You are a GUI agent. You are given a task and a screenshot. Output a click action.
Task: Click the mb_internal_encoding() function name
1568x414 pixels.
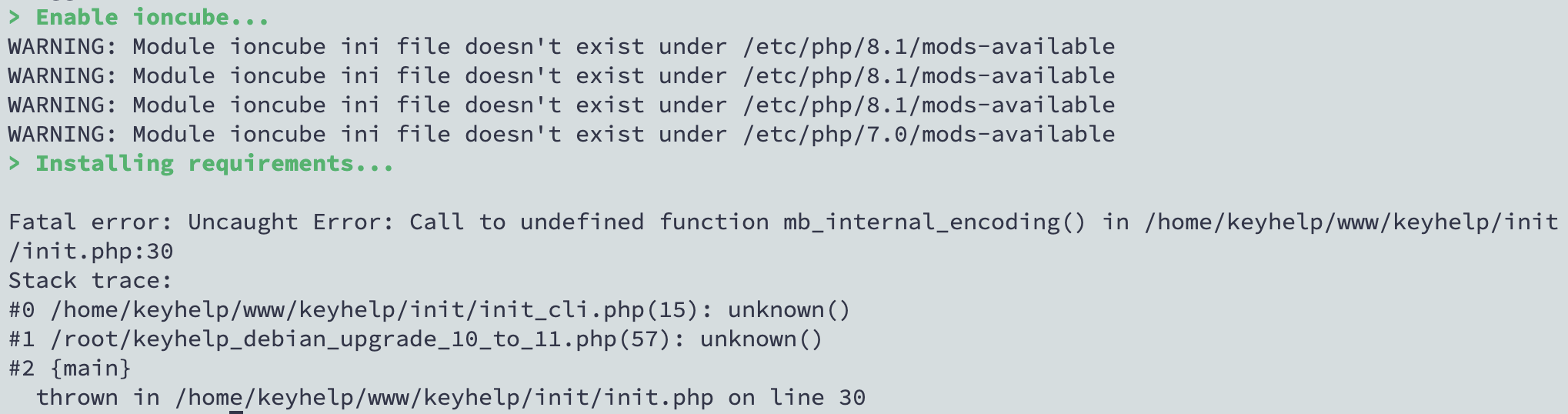pos(934,222)
